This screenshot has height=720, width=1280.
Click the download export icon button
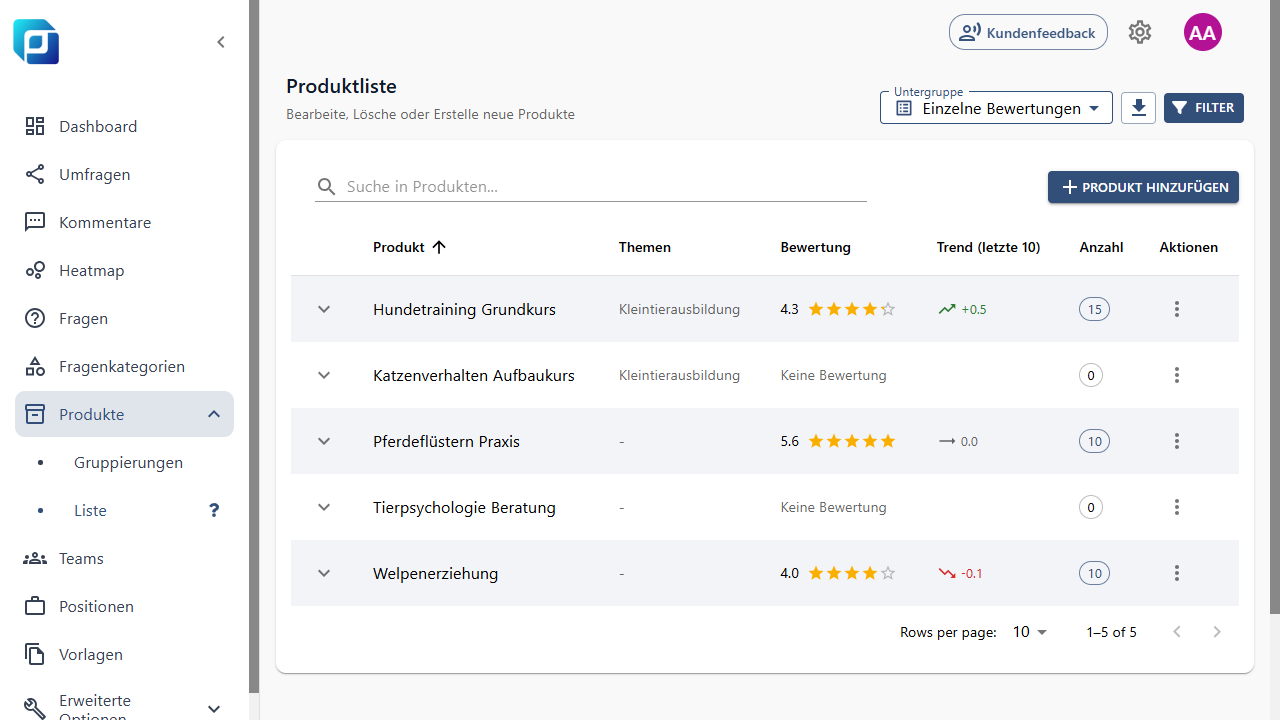coord(1138,108)
